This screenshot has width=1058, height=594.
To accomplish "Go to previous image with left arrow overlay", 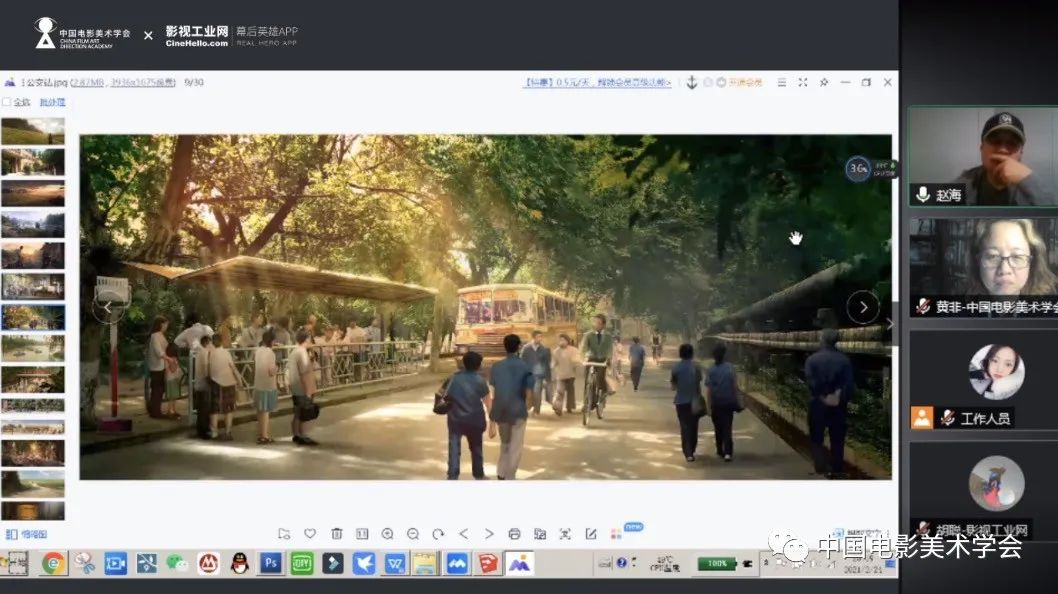I will pyautogui.click(x=108, y=307).
